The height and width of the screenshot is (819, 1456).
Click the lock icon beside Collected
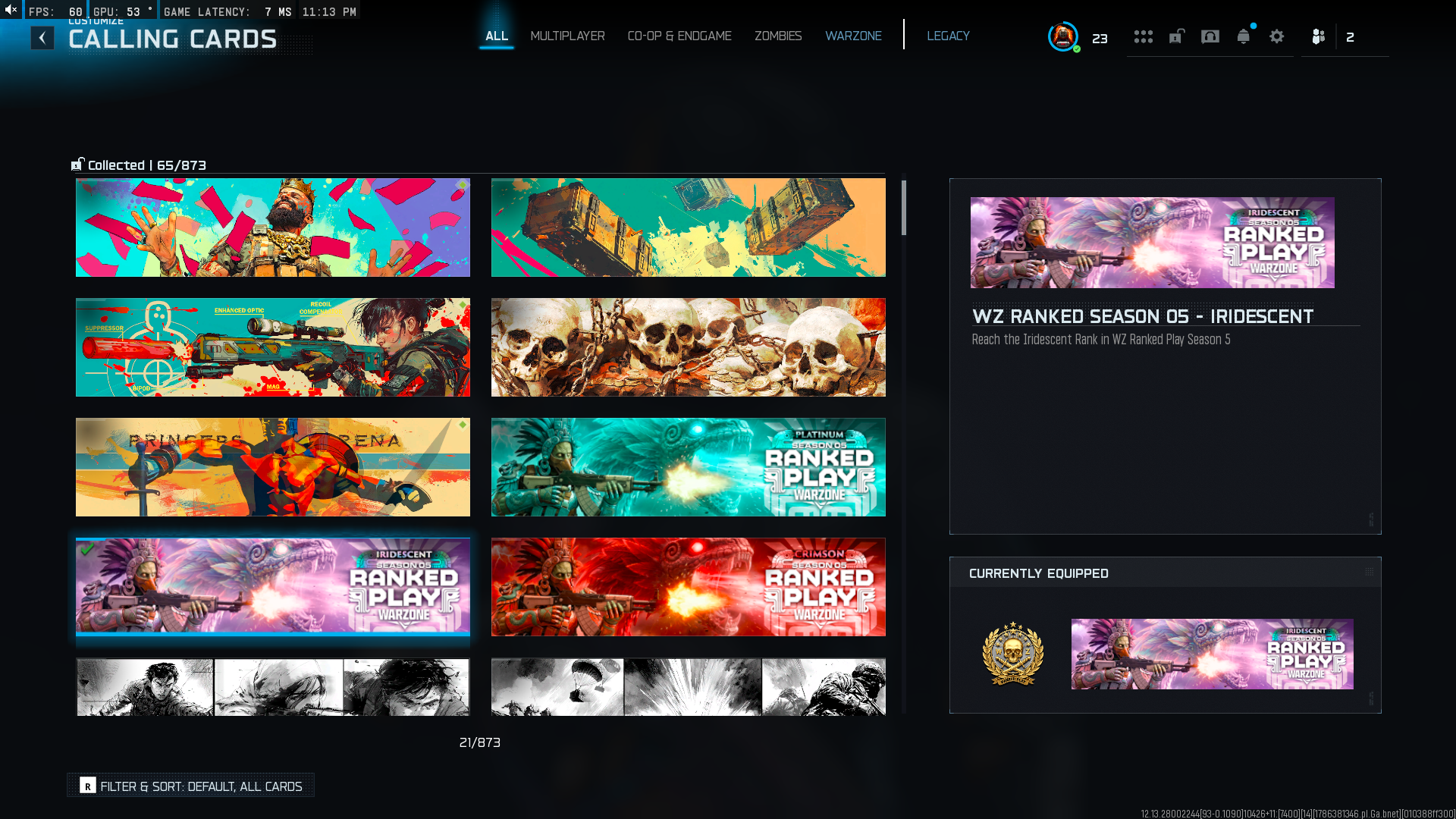[x=77, y=165]
